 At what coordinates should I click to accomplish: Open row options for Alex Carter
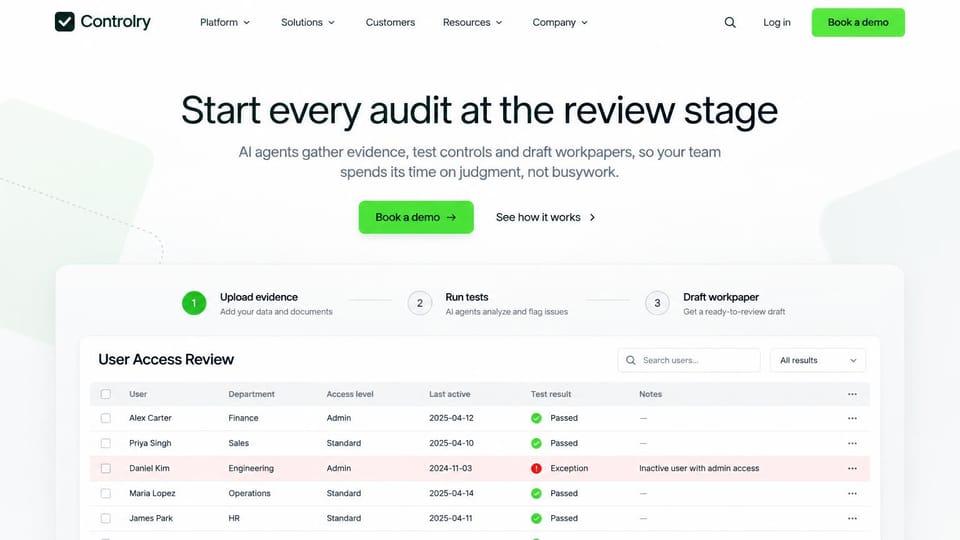pyautogui.click(x=852, y=418)
